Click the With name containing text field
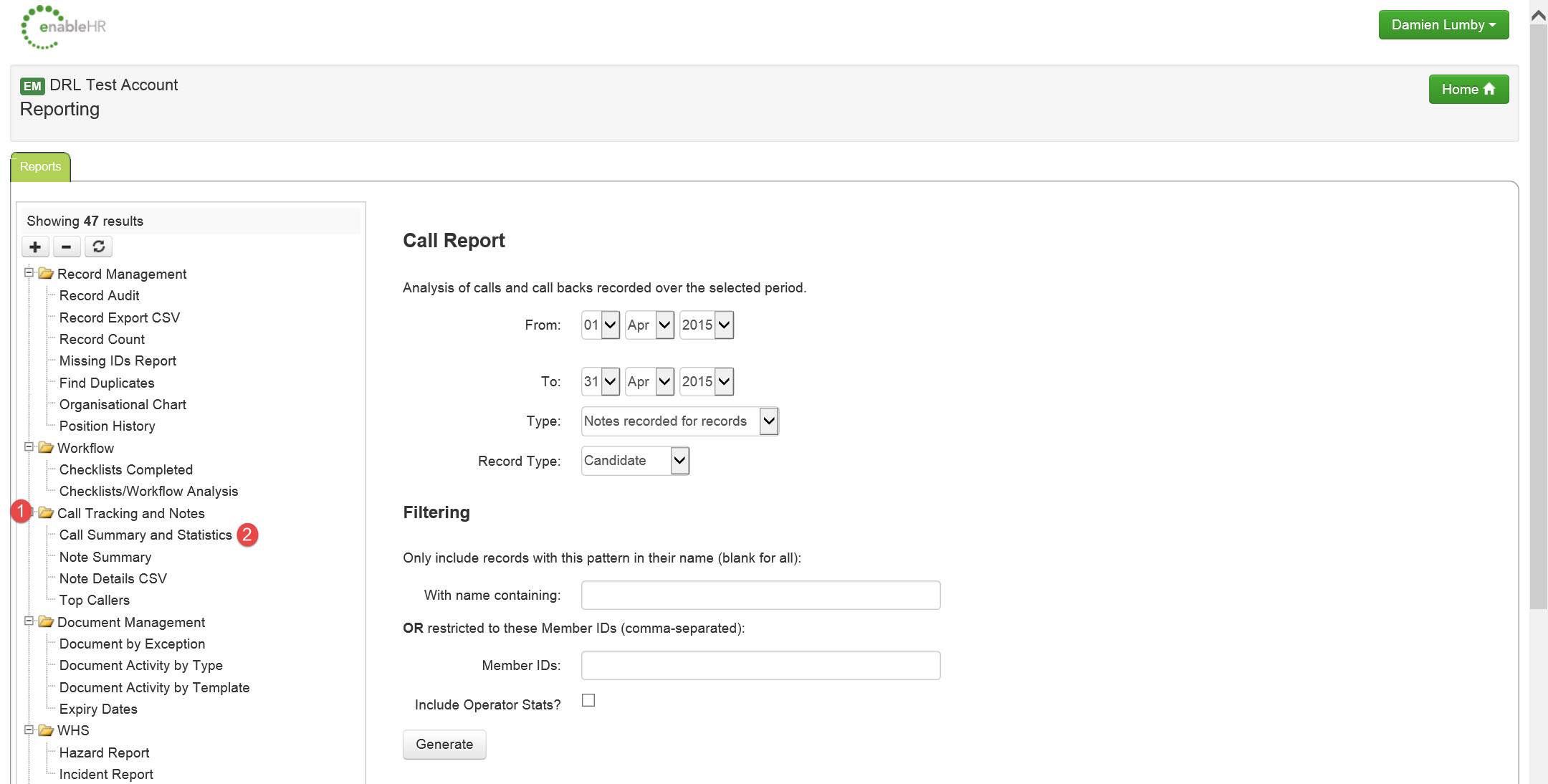 (760, 596)
